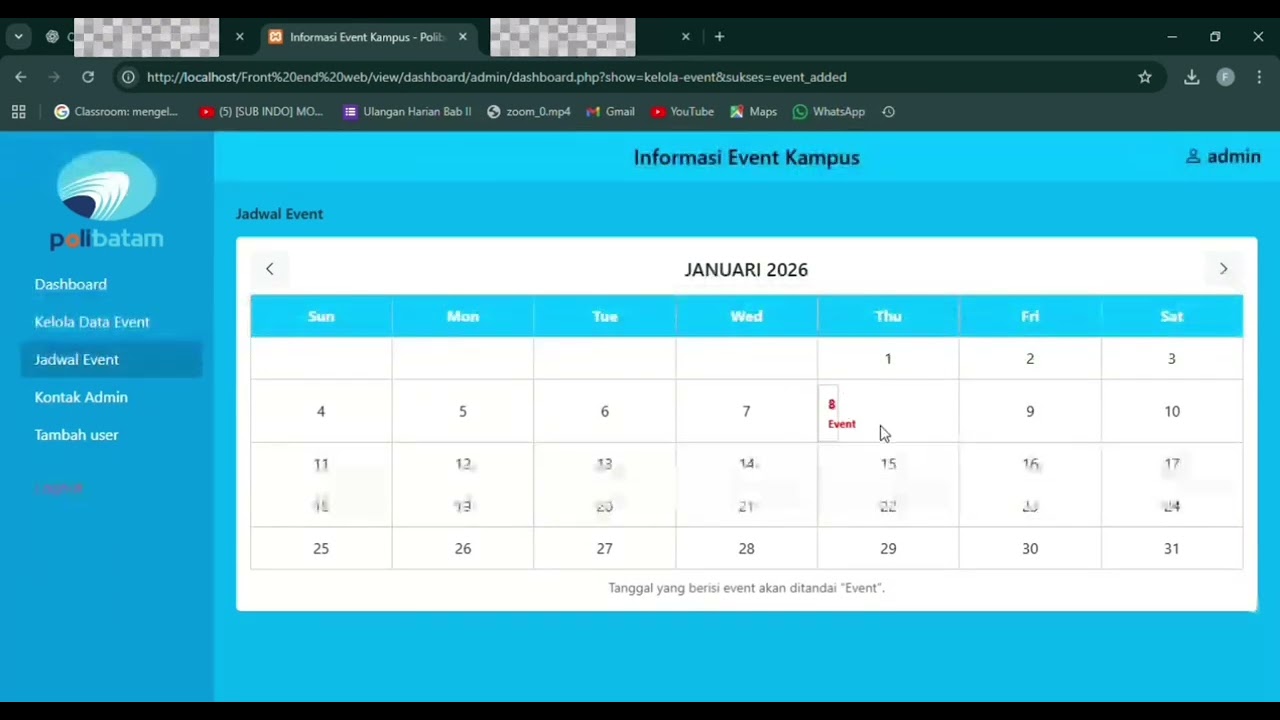Open Kelola Data Event menu

92,322
